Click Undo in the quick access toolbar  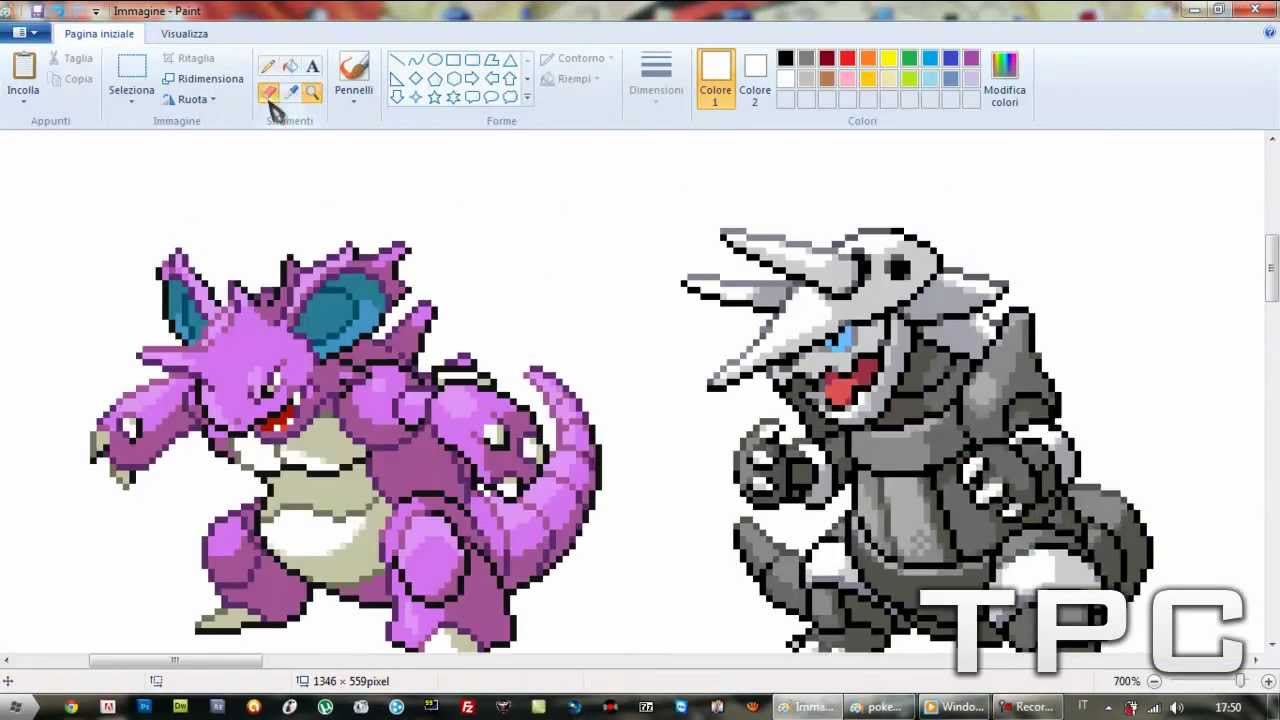57,11
